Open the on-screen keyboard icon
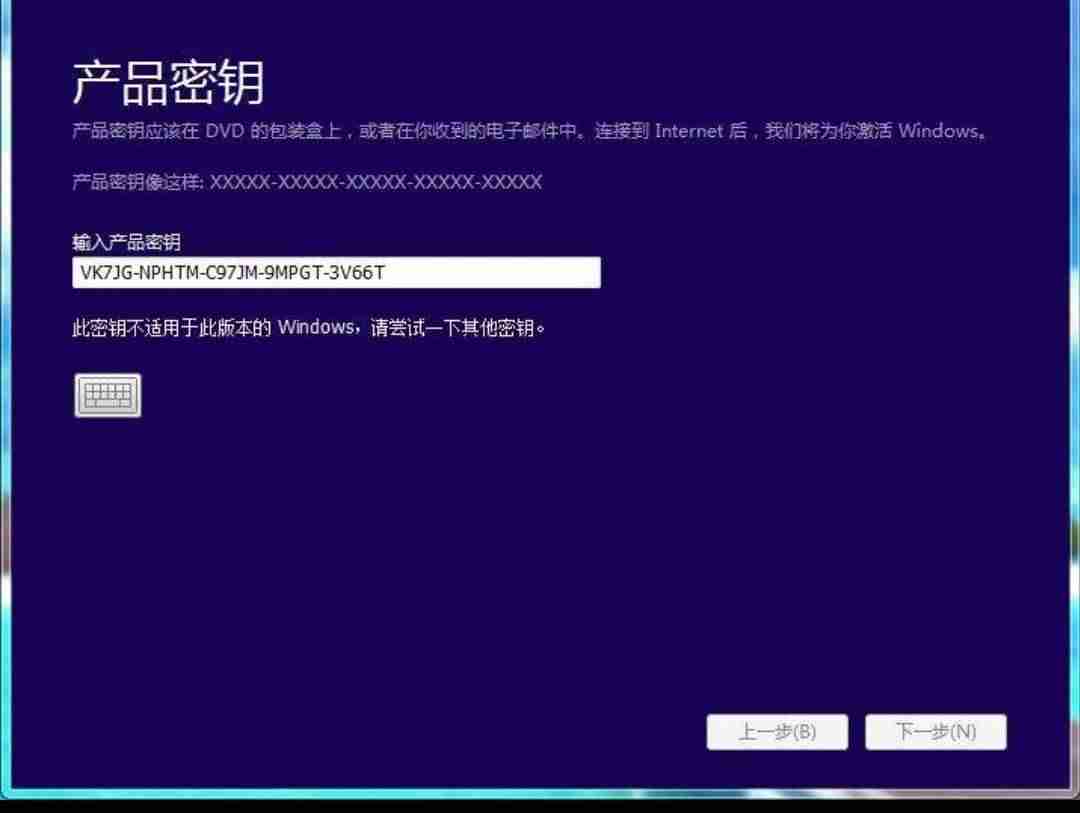 point(107,395)
